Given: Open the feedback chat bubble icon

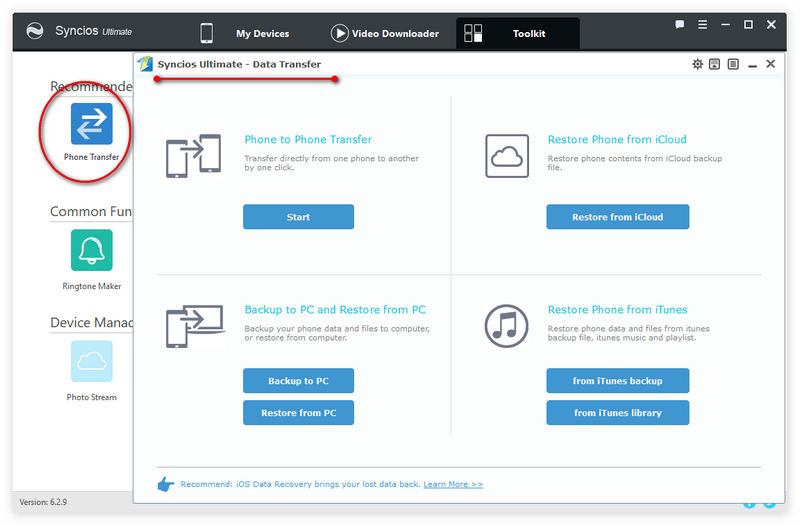Looking at the screenshot, I should (x=680, y=24).
